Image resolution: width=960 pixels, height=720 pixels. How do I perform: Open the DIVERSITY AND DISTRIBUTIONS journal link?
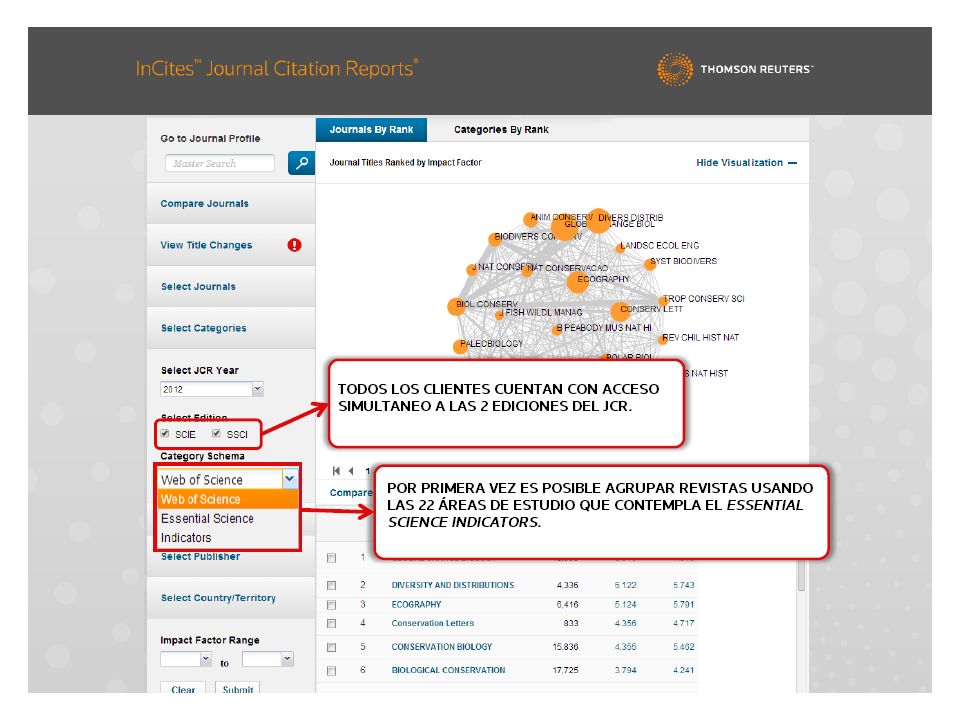(453, 585)
